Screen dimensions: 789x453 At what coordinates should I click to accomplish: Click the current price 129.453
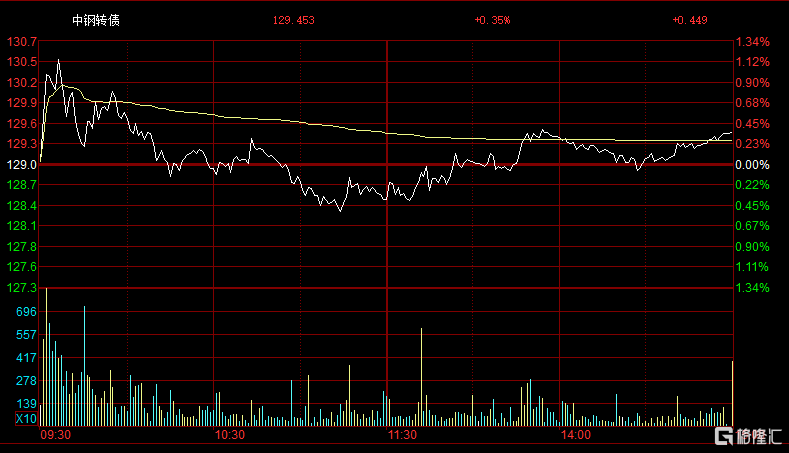[293, 20]
